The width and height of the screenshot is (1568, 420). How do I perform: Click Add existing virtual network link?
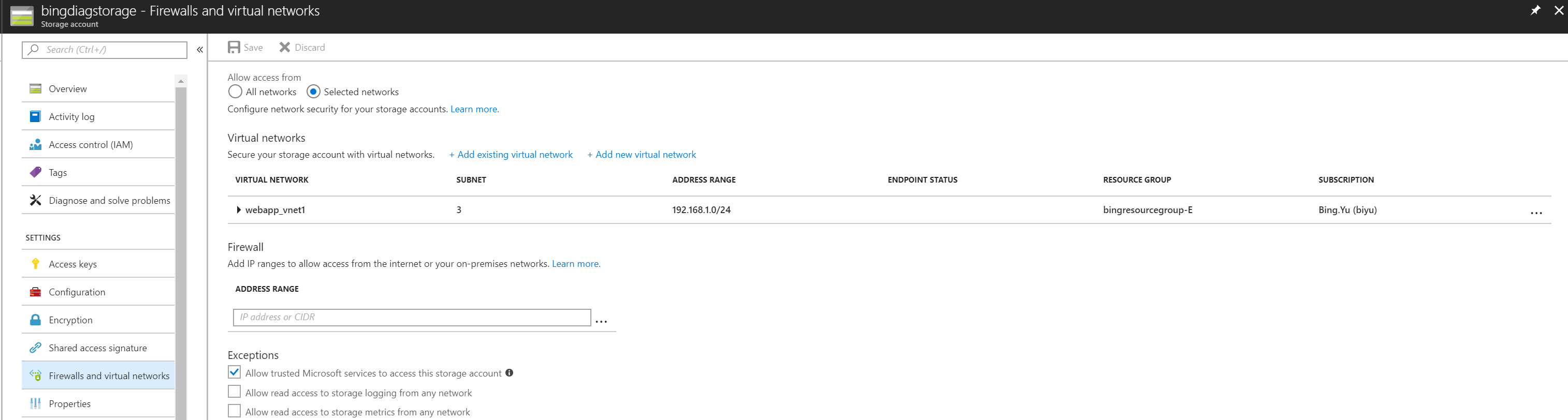click(x=511, y=154)
